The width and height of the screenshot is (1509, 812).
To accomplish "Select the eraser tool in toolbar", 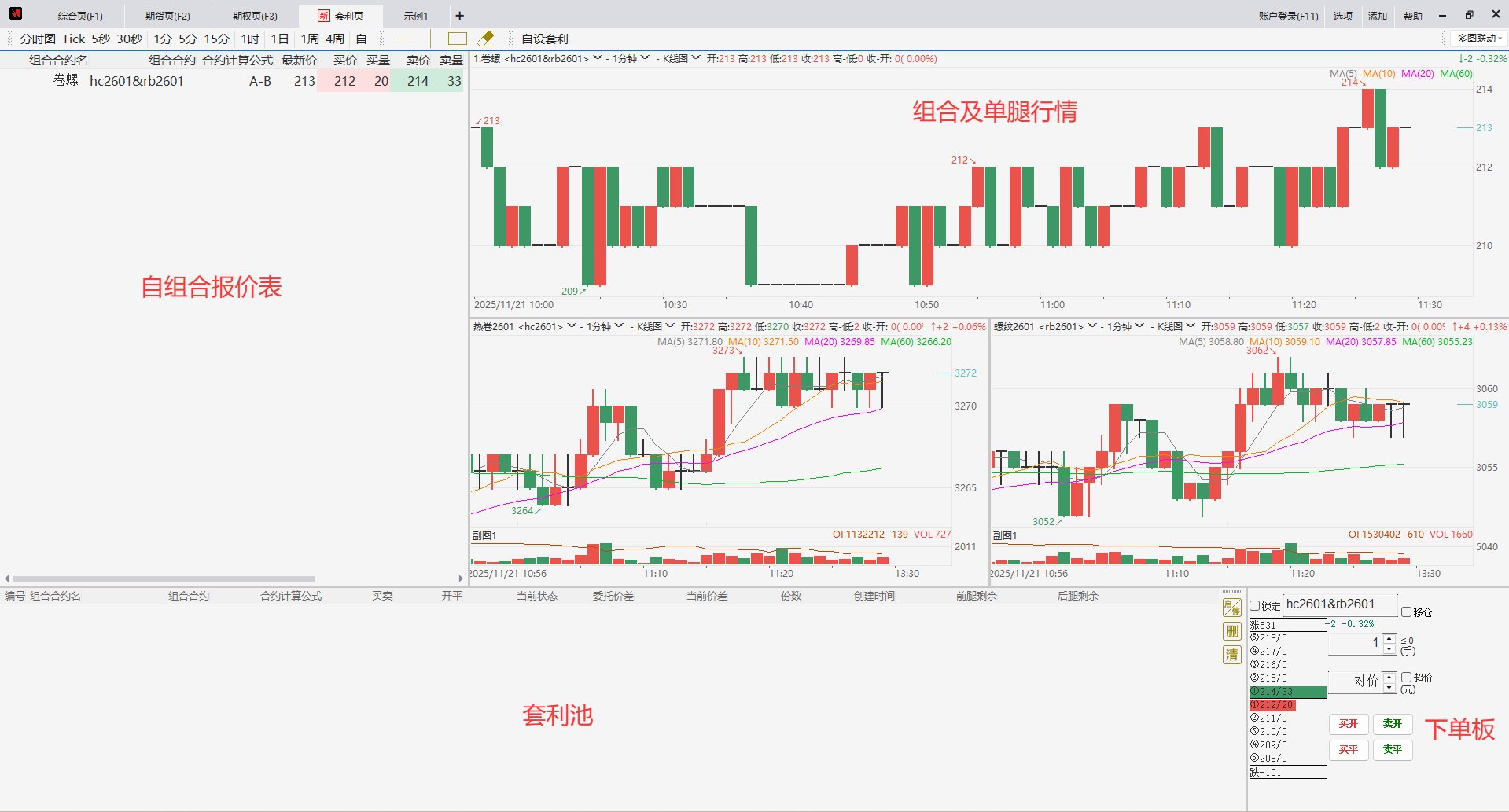I will [485, 39].
